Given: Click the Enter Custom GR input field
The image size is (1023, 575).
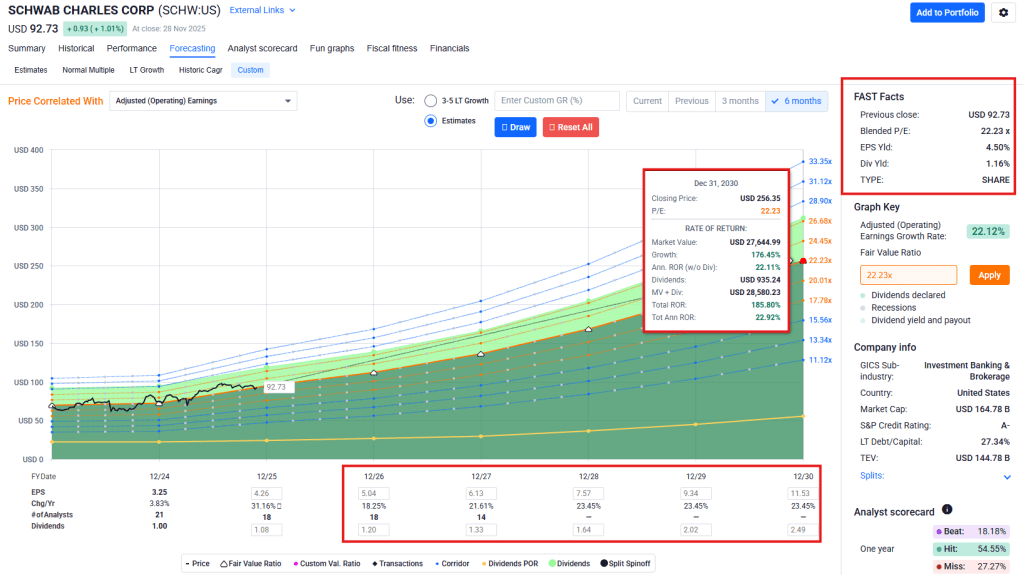Looking at the screenshot, I should 556,101.
